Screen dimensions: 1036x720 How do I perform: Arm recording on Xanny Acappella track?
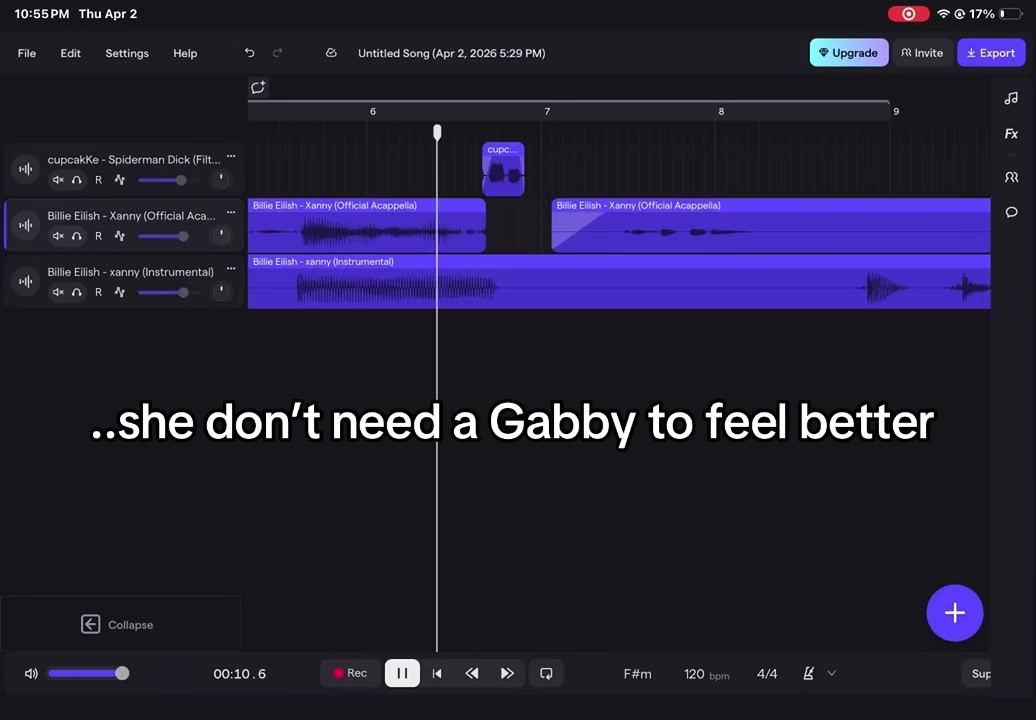pyautogui.click(x=98, y=236)
